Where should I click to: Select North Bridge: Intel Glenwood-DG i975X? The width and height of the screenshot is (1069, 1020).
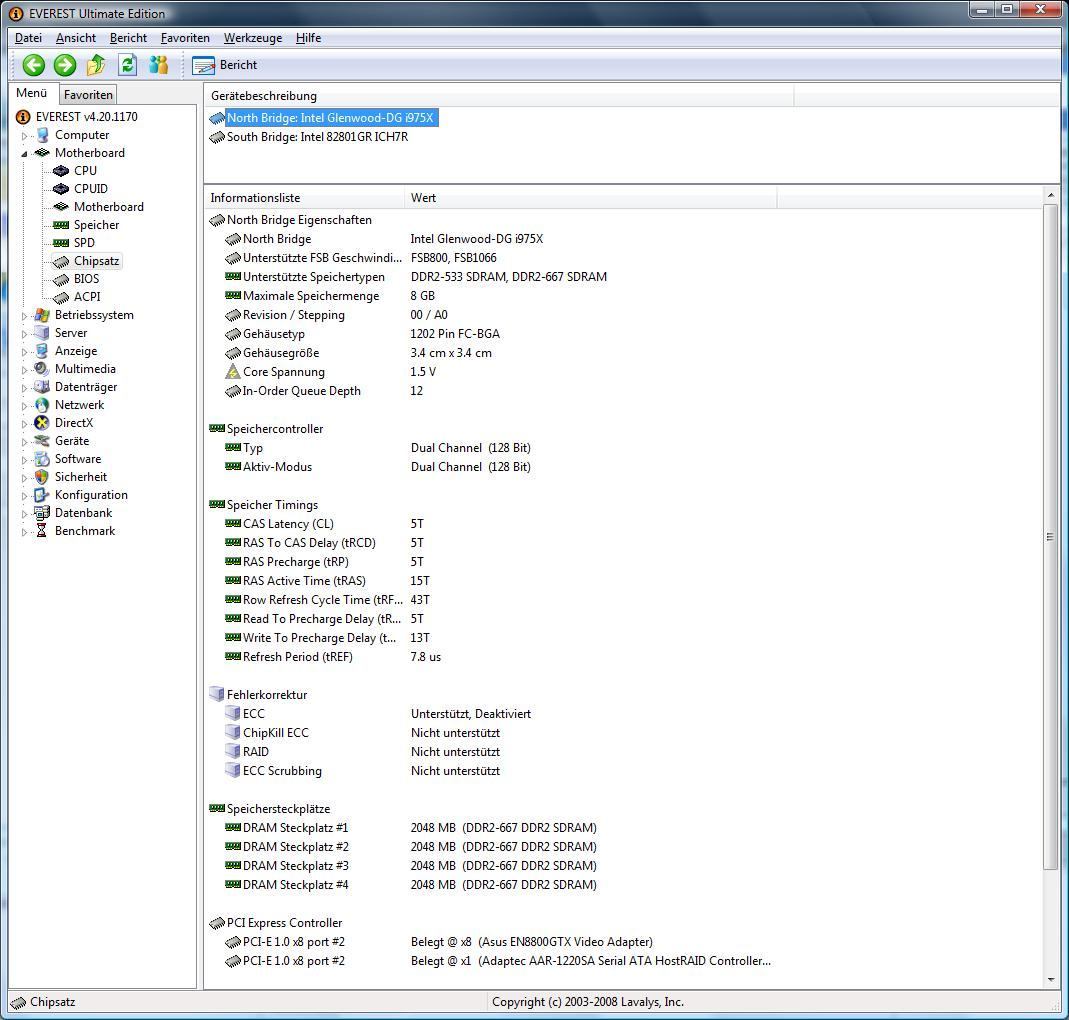330,118
